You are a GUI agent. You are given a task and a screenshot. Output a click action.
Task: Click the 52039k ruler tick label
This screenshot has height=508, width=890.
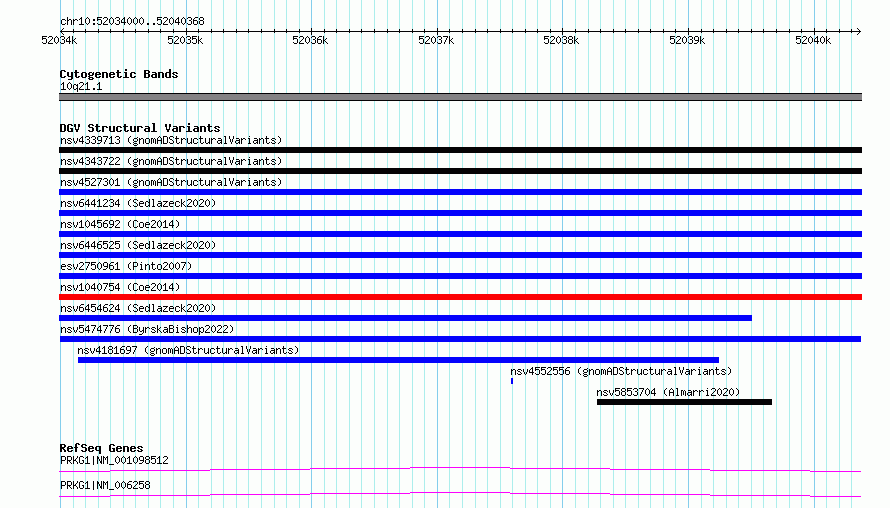(687, 40)
